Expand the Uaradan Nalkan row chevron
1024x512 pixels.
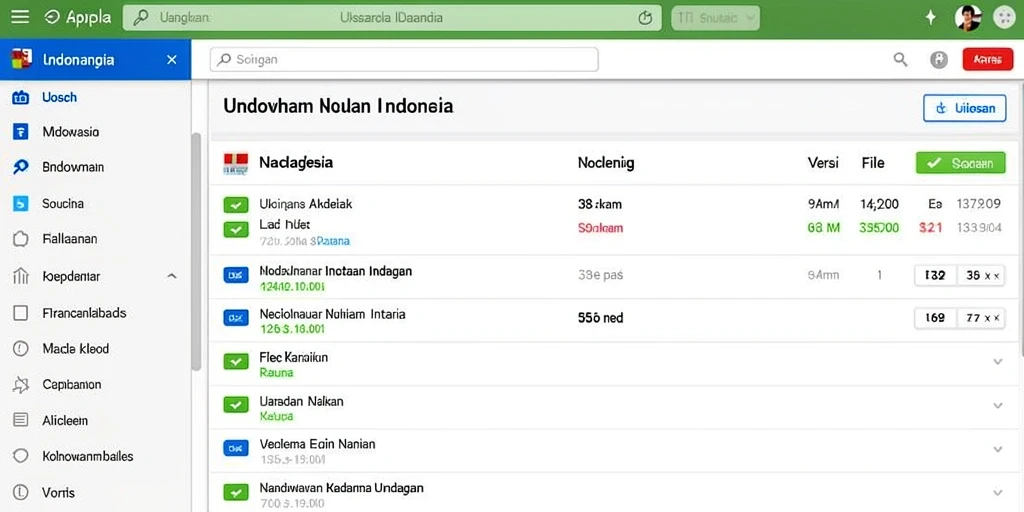[x=997, y=406]
